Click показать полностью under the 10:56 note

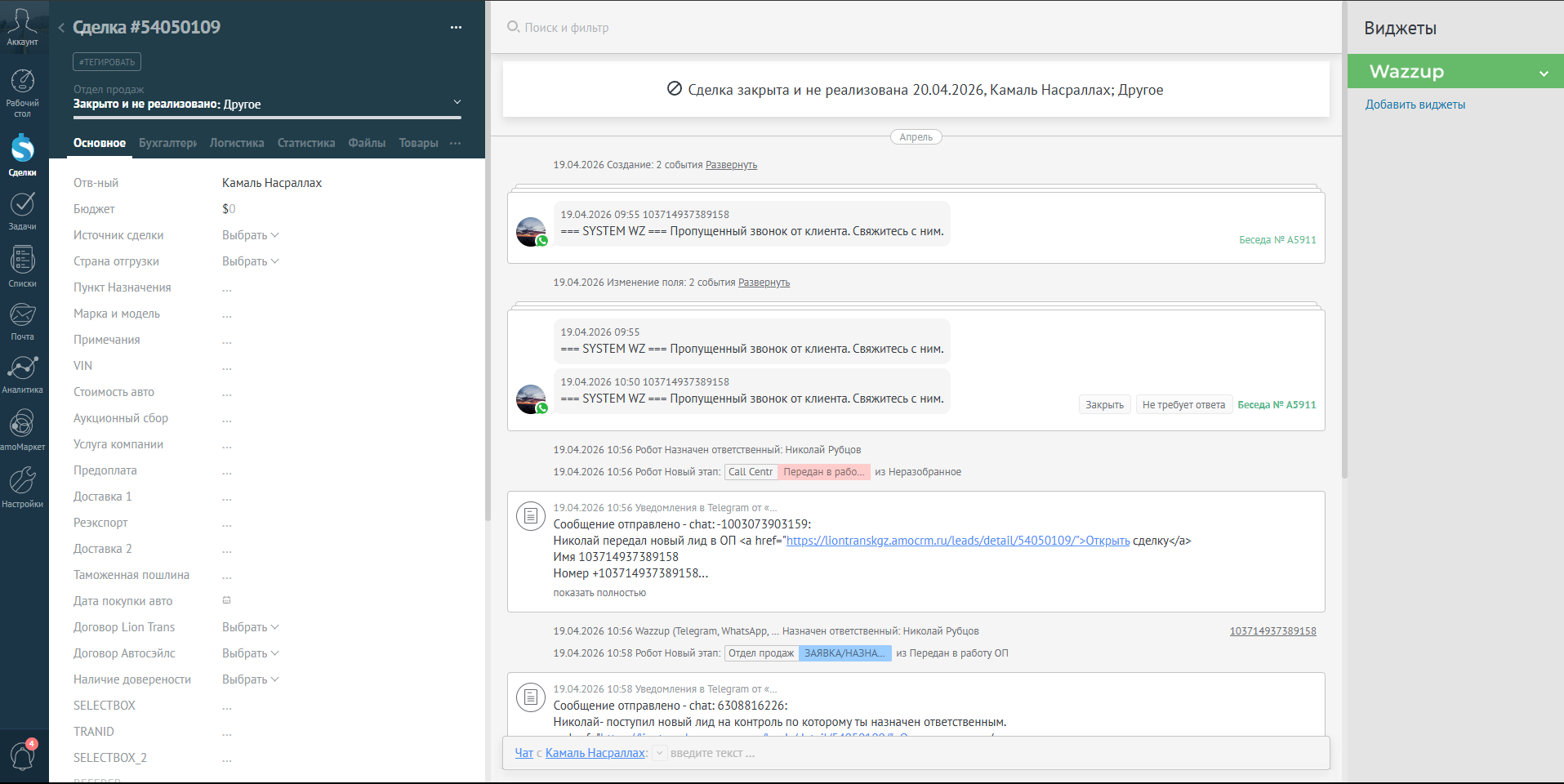pos(599,593)
